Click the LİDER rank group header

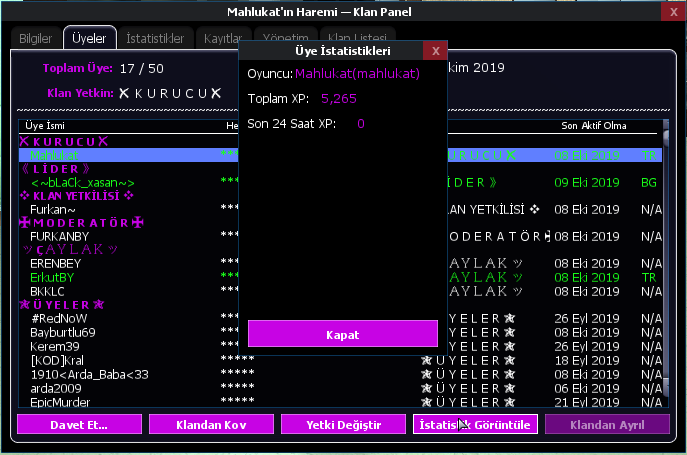coord(56,169)
